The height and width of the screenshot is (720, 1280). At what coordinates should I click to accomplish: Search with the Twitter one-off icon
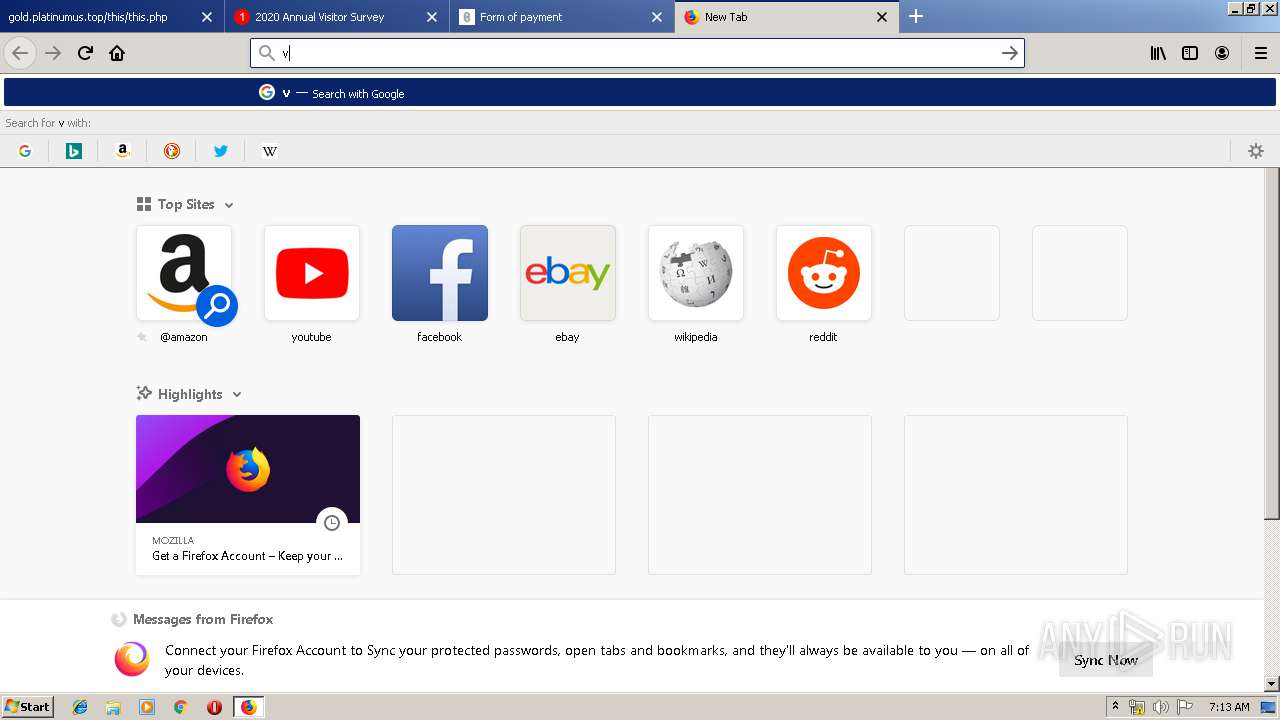pyautogui.click(x=221, y=151)
